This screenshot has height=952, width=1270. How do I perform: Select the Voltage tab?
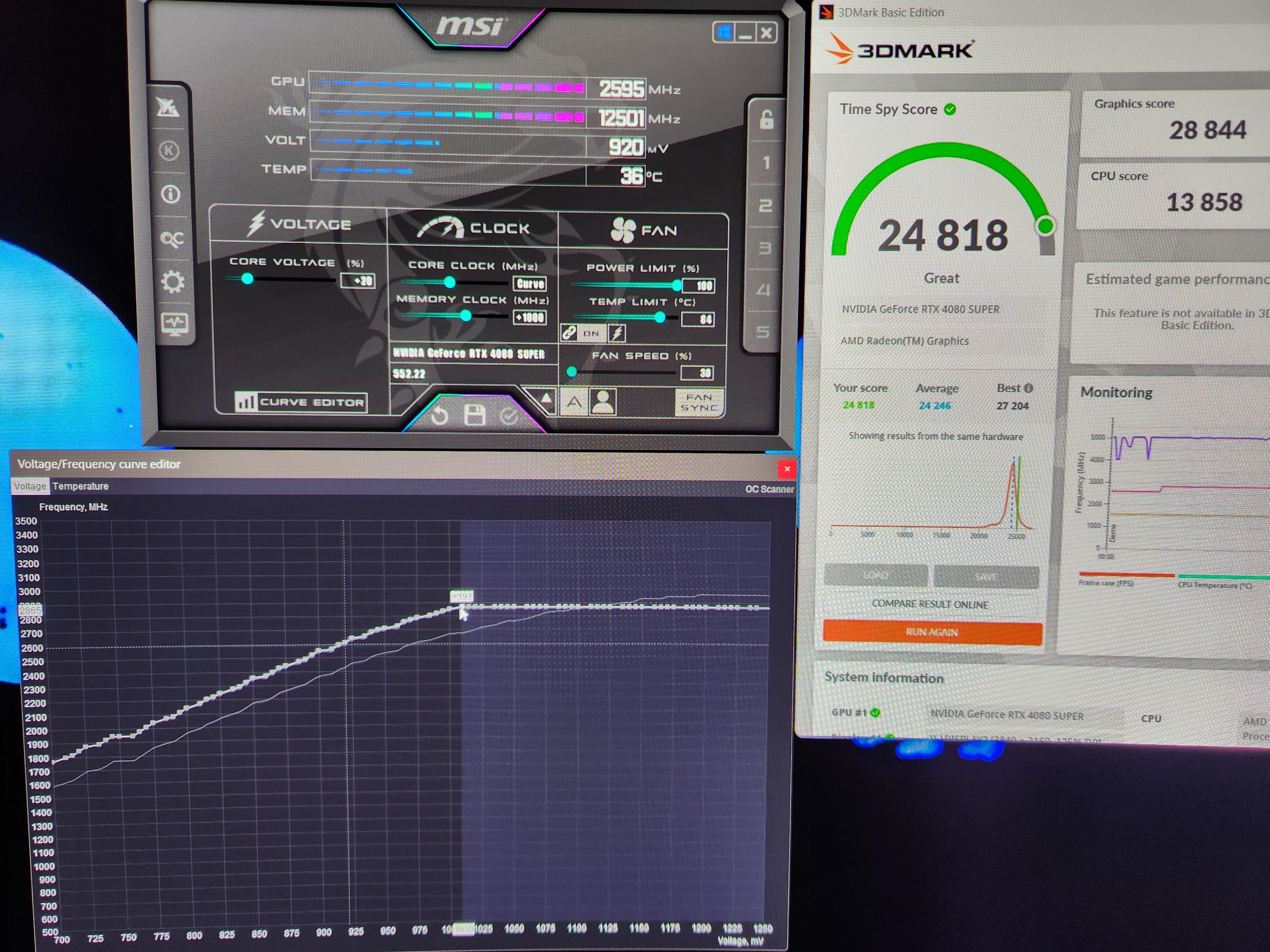(x=30, y=486)
